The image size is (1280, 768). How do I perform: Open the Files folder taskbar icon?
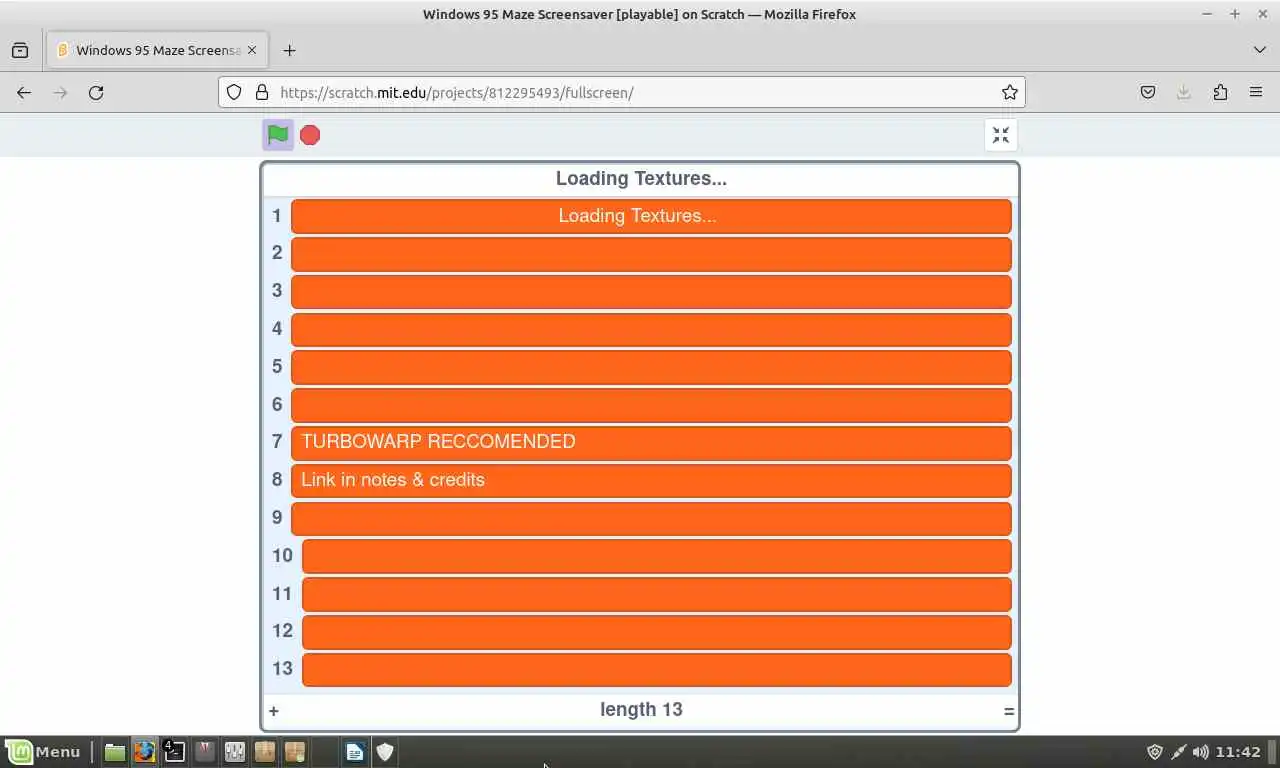(x=115, y=751)
